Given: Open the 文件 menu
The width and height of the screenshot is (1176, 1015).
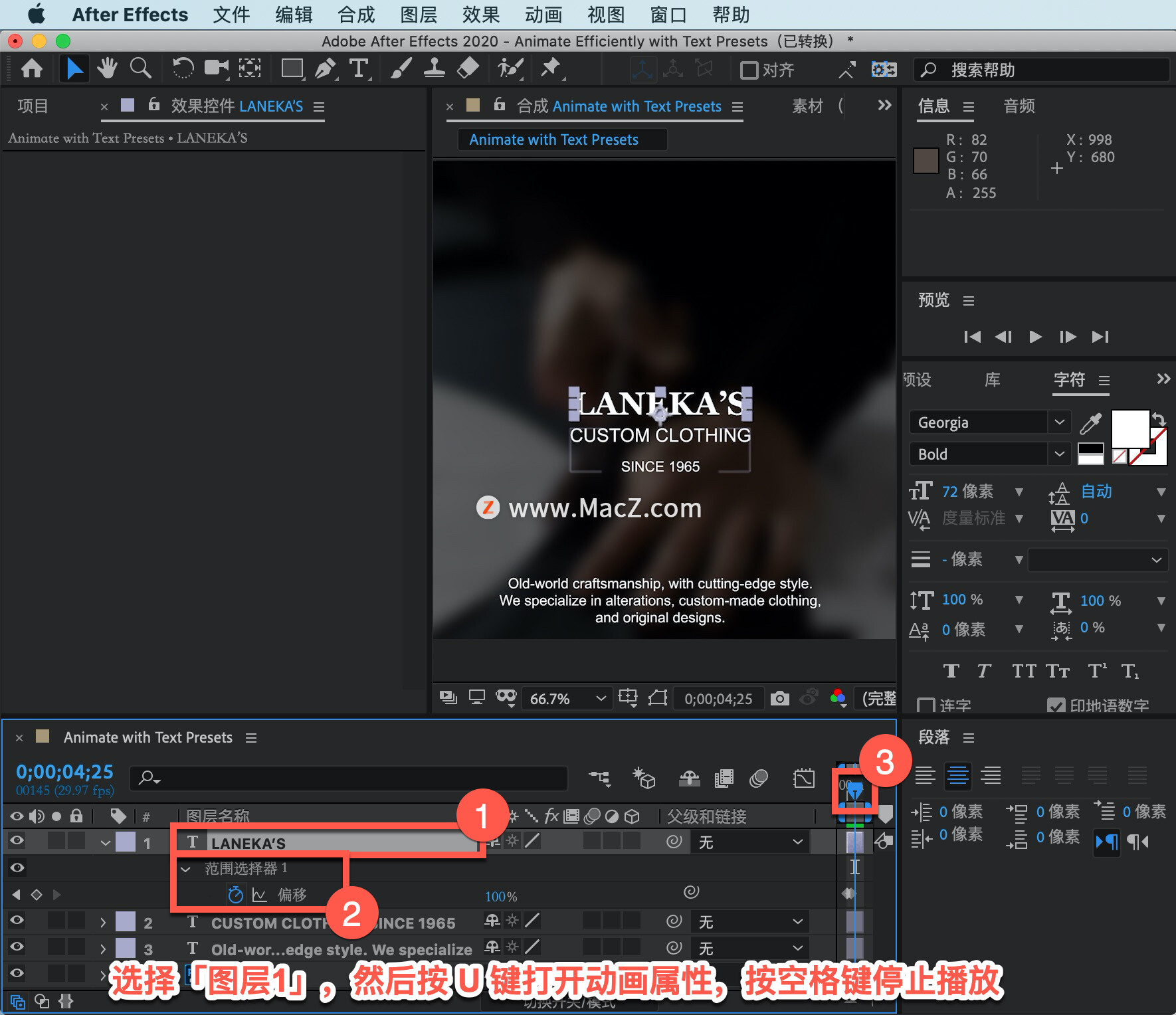Looking at the screenshot, I should [x=231, y=15].
